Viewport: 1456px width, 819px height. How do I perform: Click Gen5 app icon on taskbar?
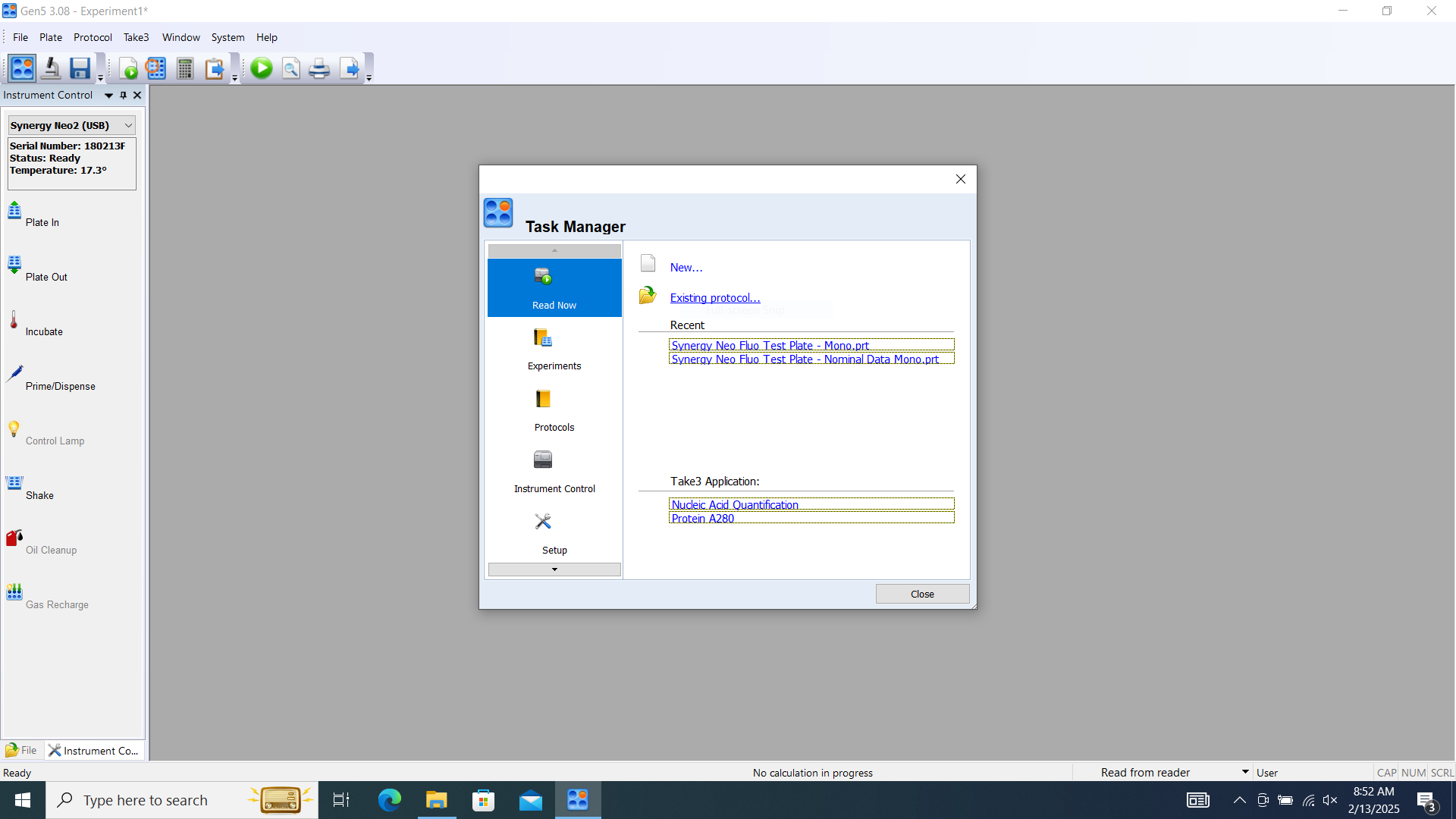578,800
